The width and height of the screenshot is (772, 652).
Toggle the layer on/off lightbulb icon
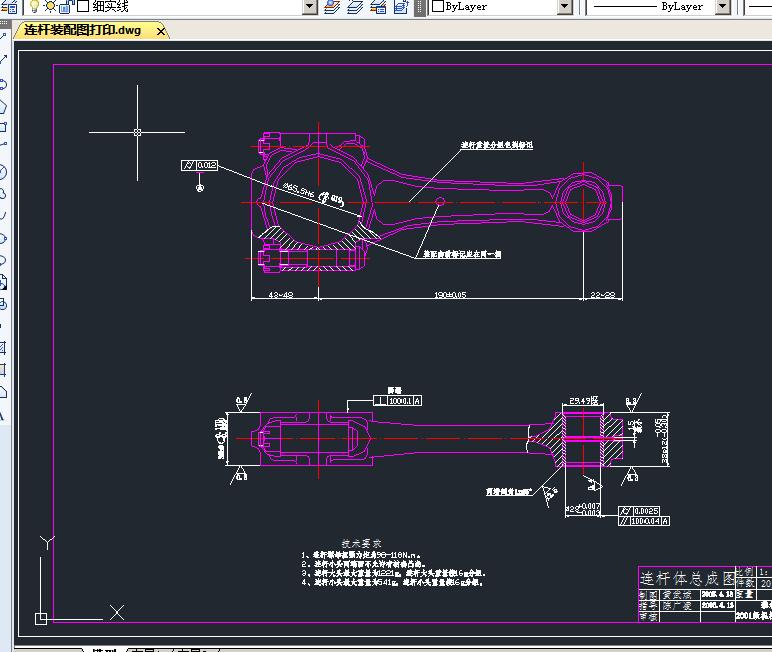click(x=34, y=6)
